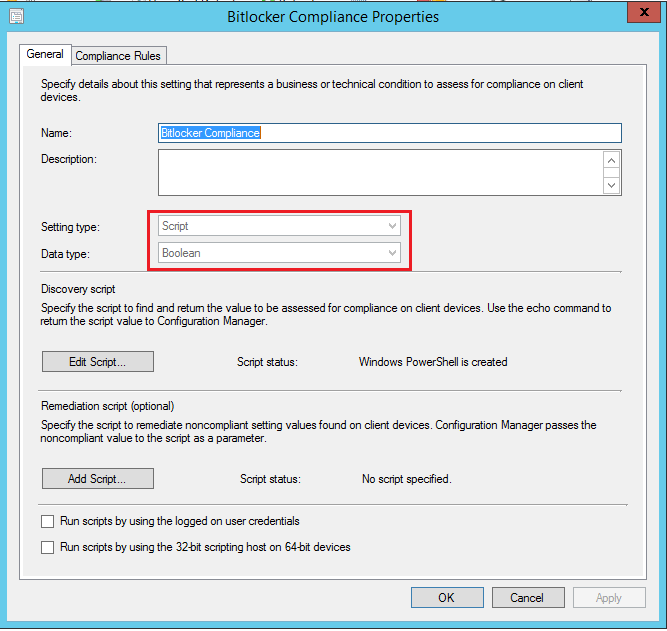Click the Apply button

[609, 597]
